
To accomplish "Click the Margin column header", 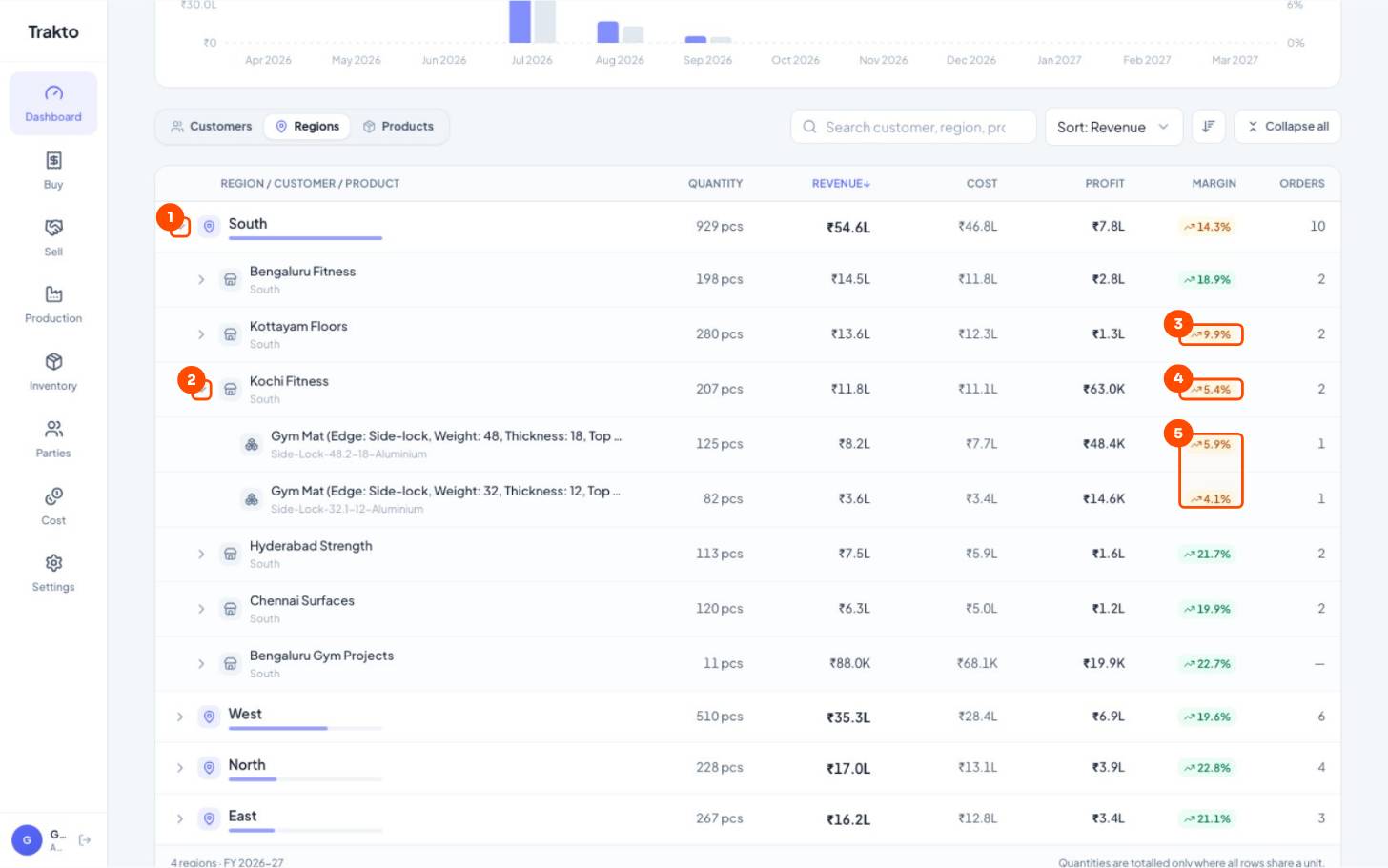I will click(1214, 184).
